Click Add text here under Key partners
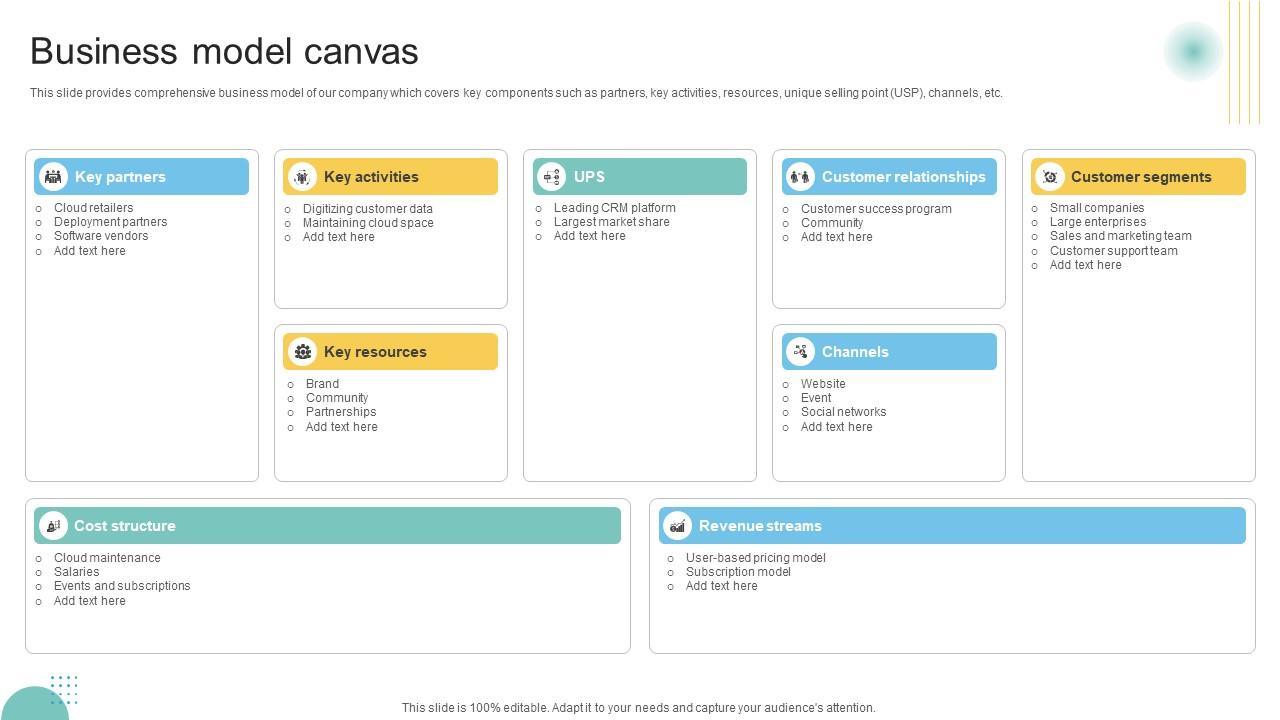 [x=90, y=251]
